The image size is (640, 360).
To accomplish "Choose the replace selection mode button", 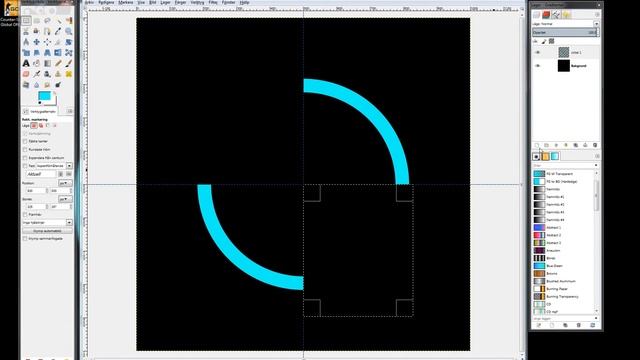I will pos(34,126).
